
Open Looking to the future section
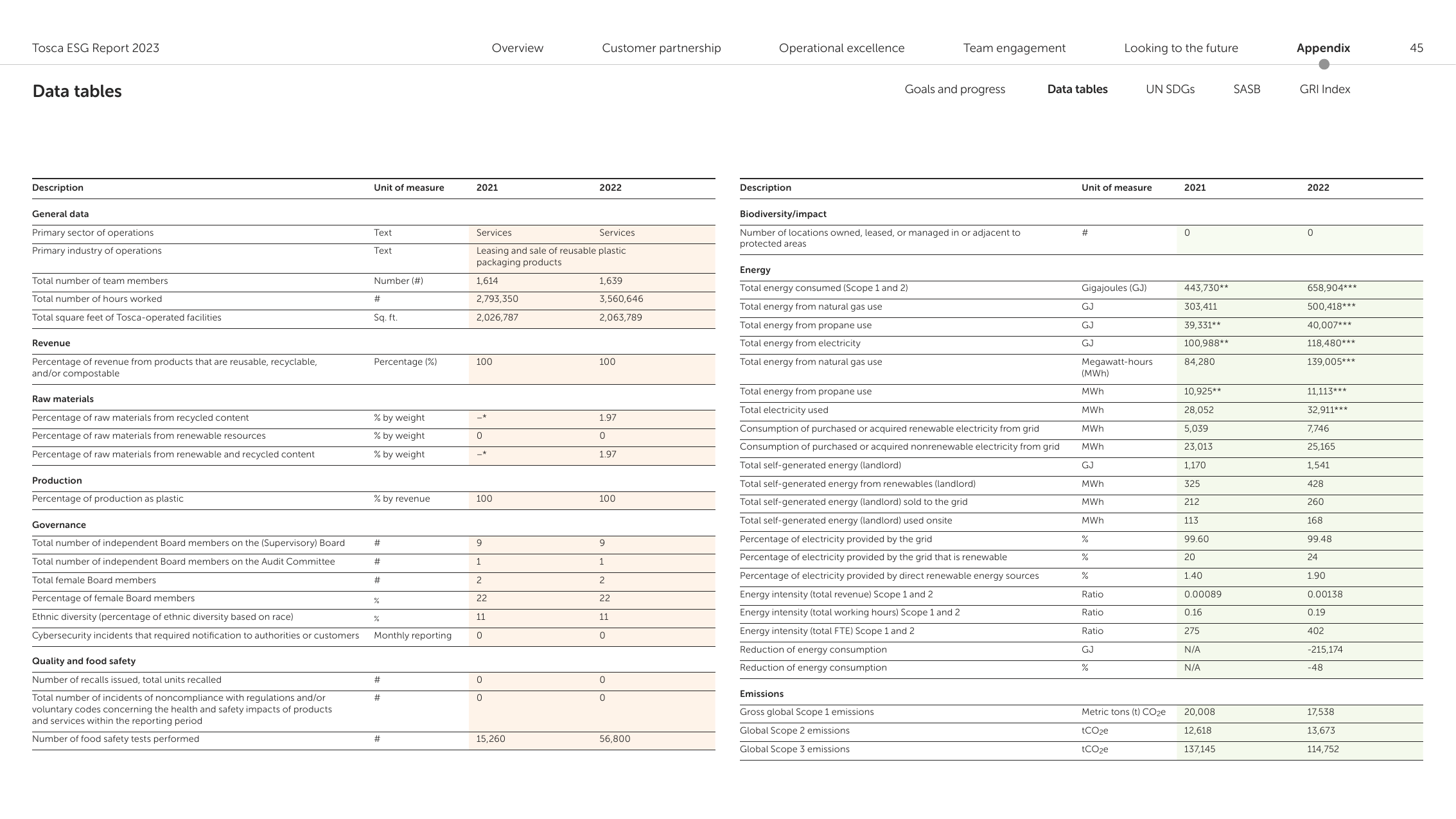click(1180, 48)
